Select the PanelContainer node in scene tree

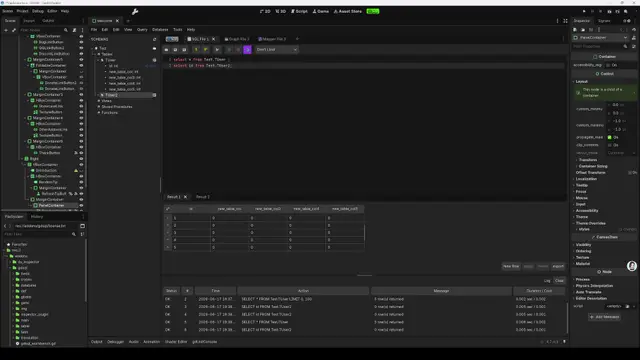click(51, 205)
